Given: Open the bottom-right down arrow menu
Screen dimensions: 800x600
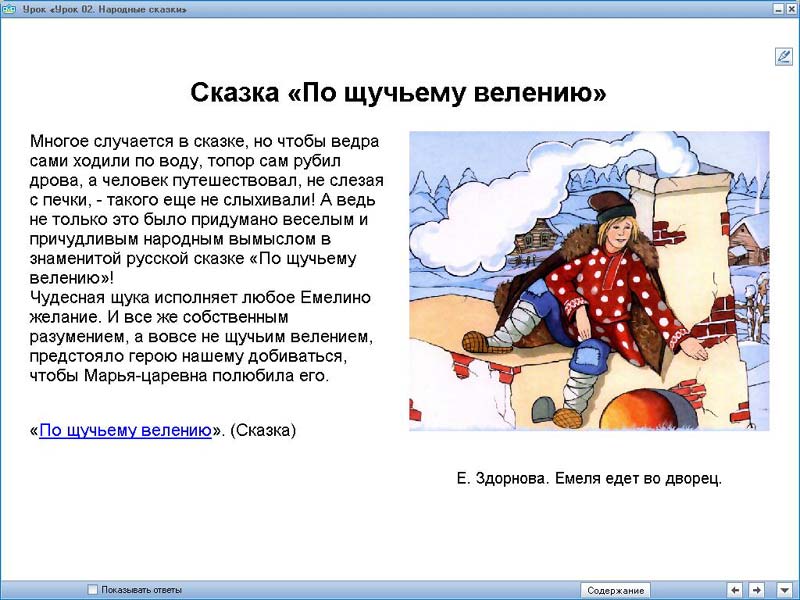Looking at the screenshot, I should pos(784,590).
